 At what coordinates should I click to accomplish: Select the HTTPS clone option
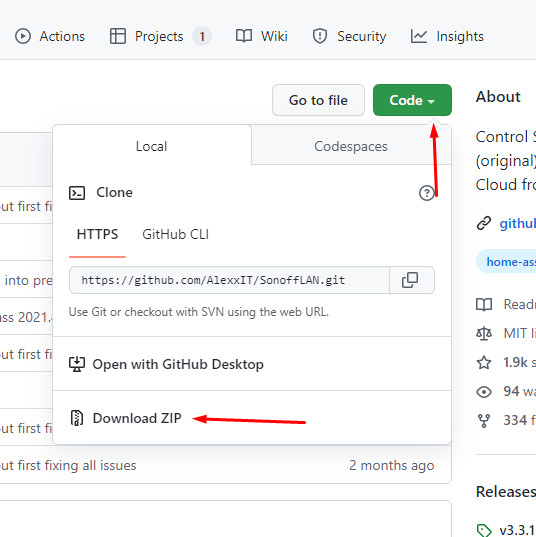pyautogui.click(x=97, y=235)
